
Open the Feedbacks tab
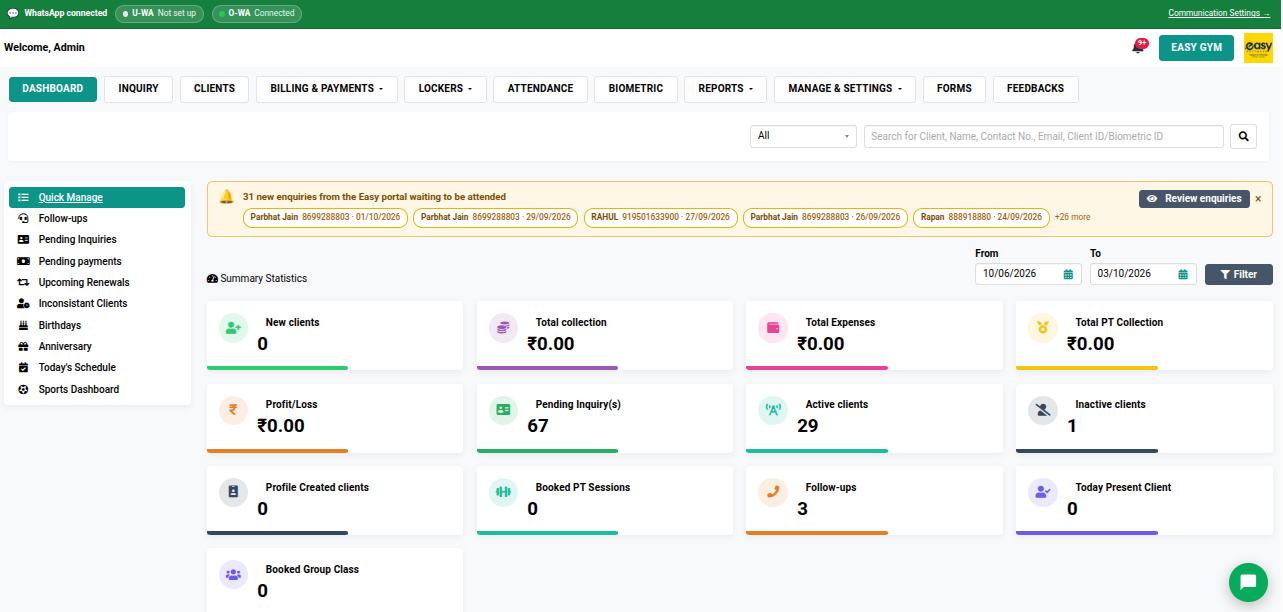(x=1036, y=89)
